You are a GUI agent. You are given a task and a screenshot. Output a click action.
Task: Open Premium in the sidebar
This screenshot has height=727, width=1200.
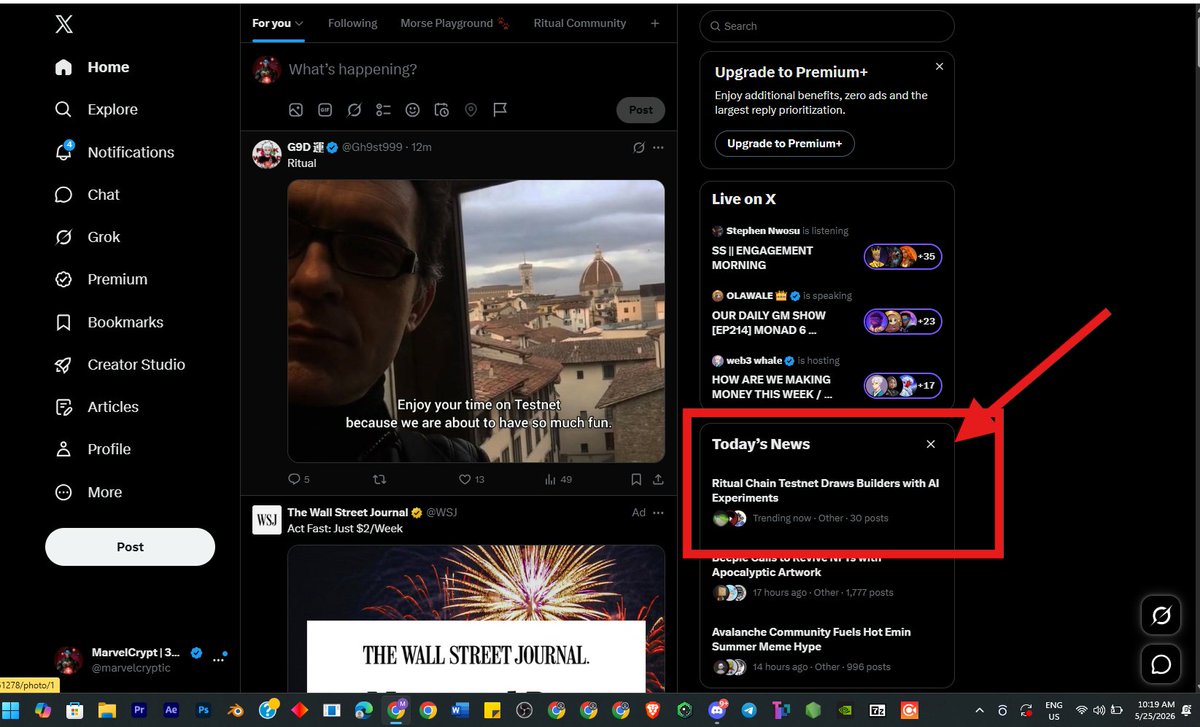[x=102, y=280]
